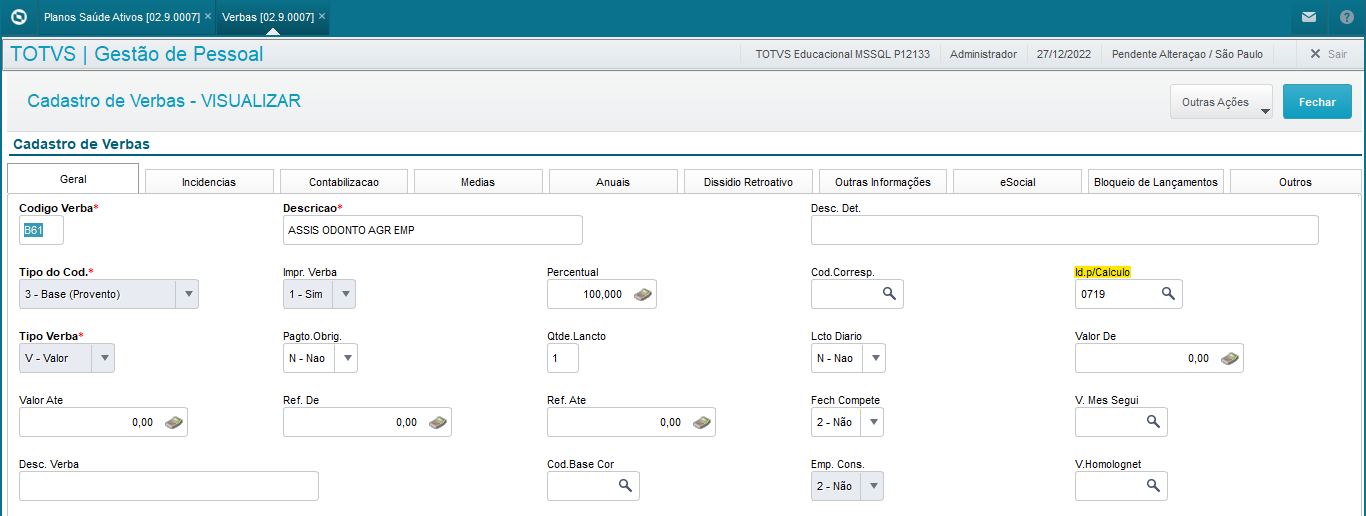Image resolution: width=1366 pixels, height=516 pixels.
Task: Open lookup search for V.Homolognet
Action: point(1152,486)
